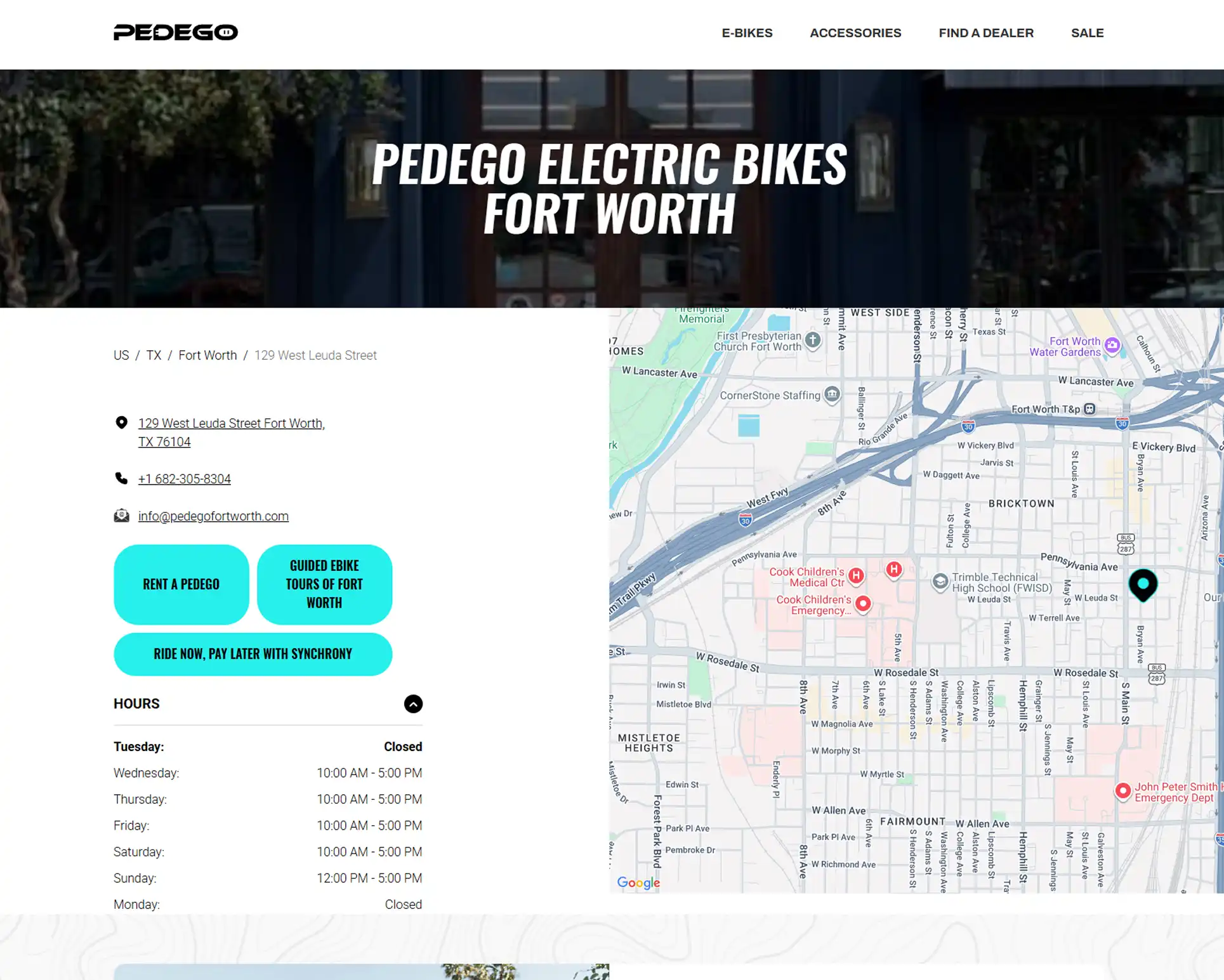Click 129 West Leuda Street breadcrumb text
Viewport: 1224px width, 980px height.
point(315,355)
